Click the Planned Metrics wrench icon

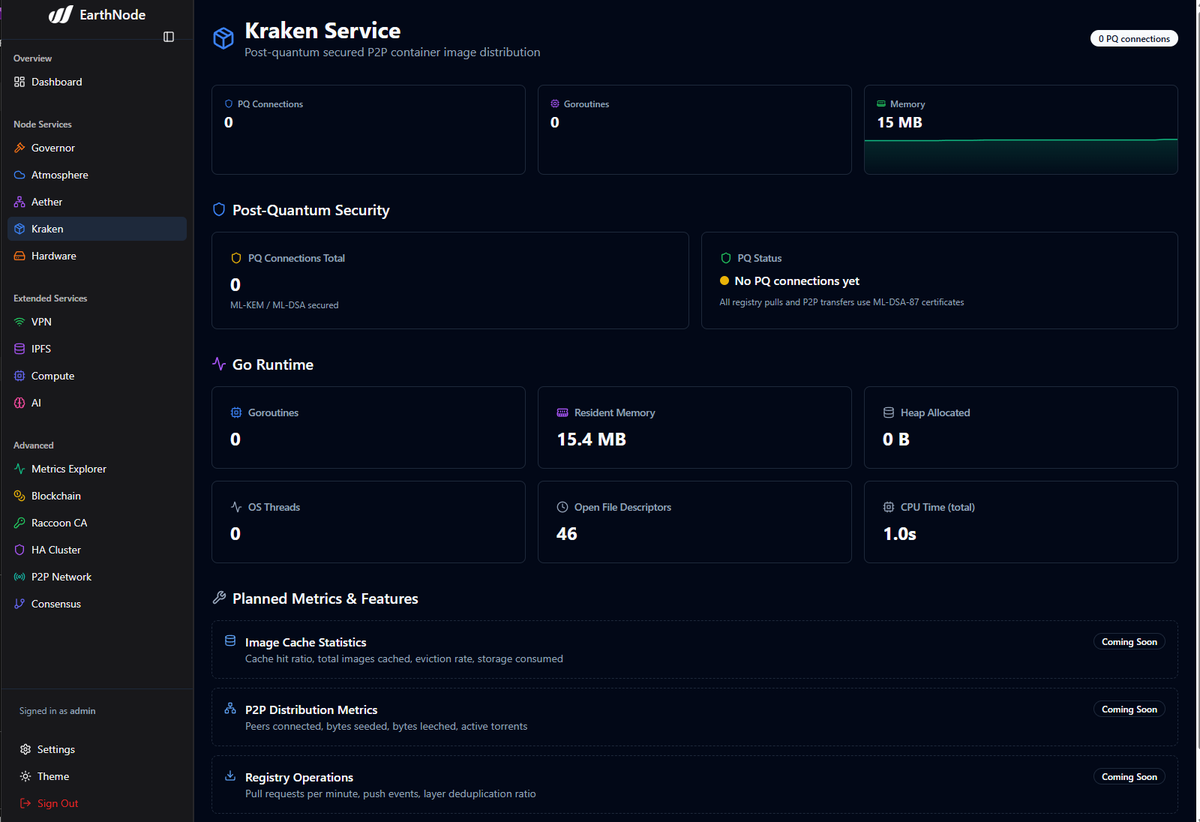[x=219, y=598]
